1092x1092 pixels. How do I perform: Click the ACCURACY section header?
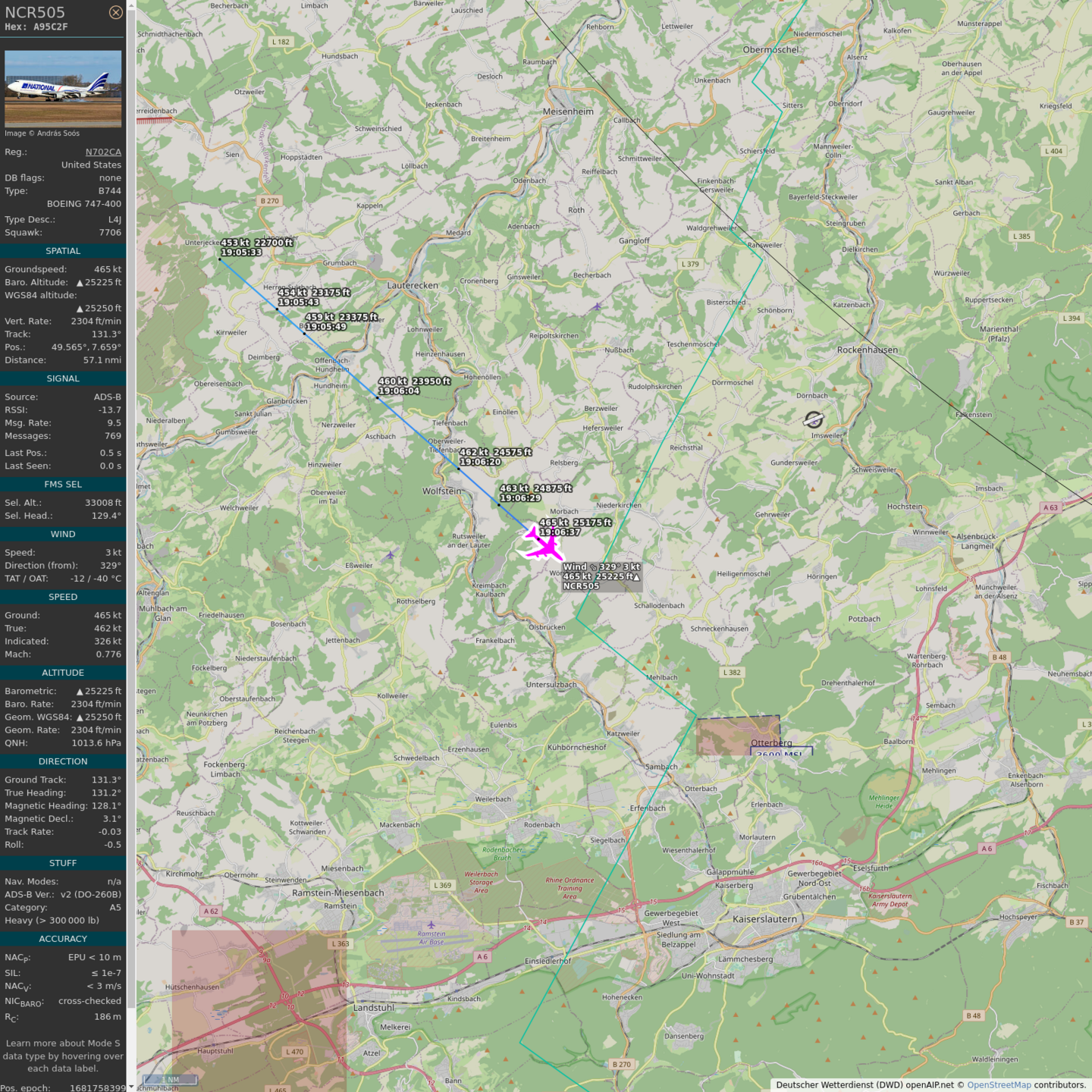(63, 939)
